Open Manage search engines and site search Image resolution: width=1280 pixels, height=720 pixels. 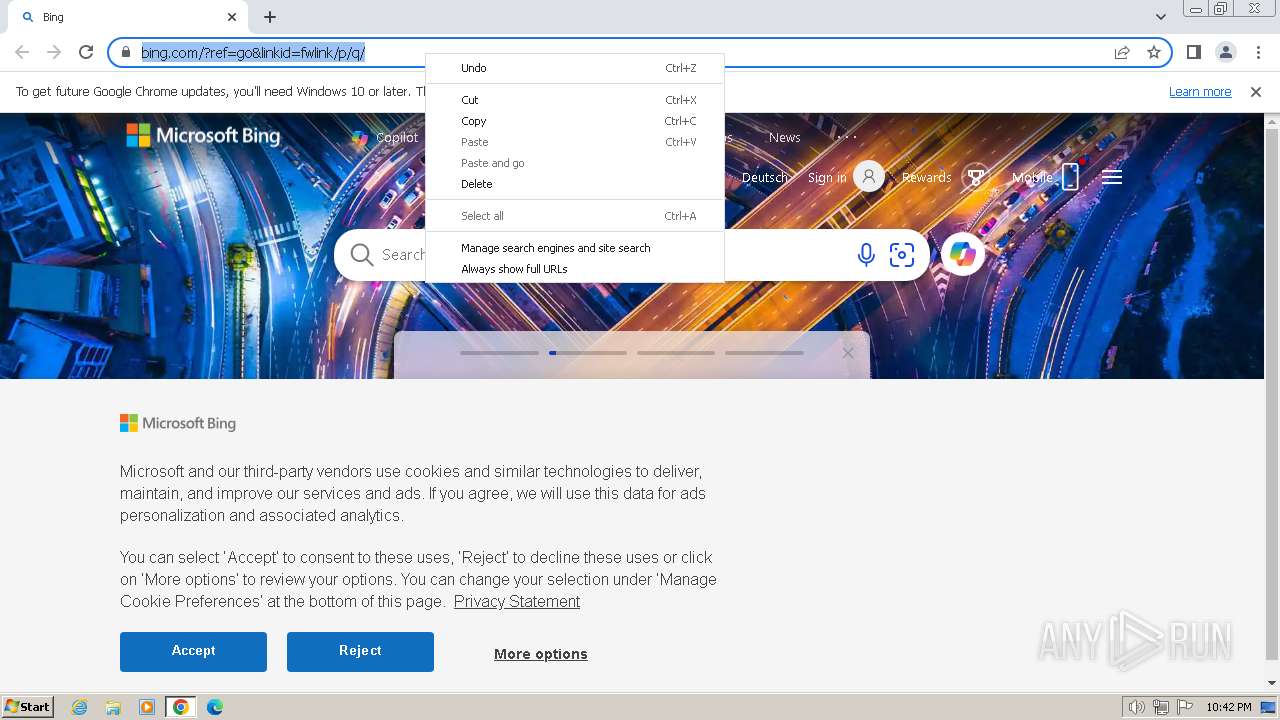pyautogui.click(x=575, y=248)
